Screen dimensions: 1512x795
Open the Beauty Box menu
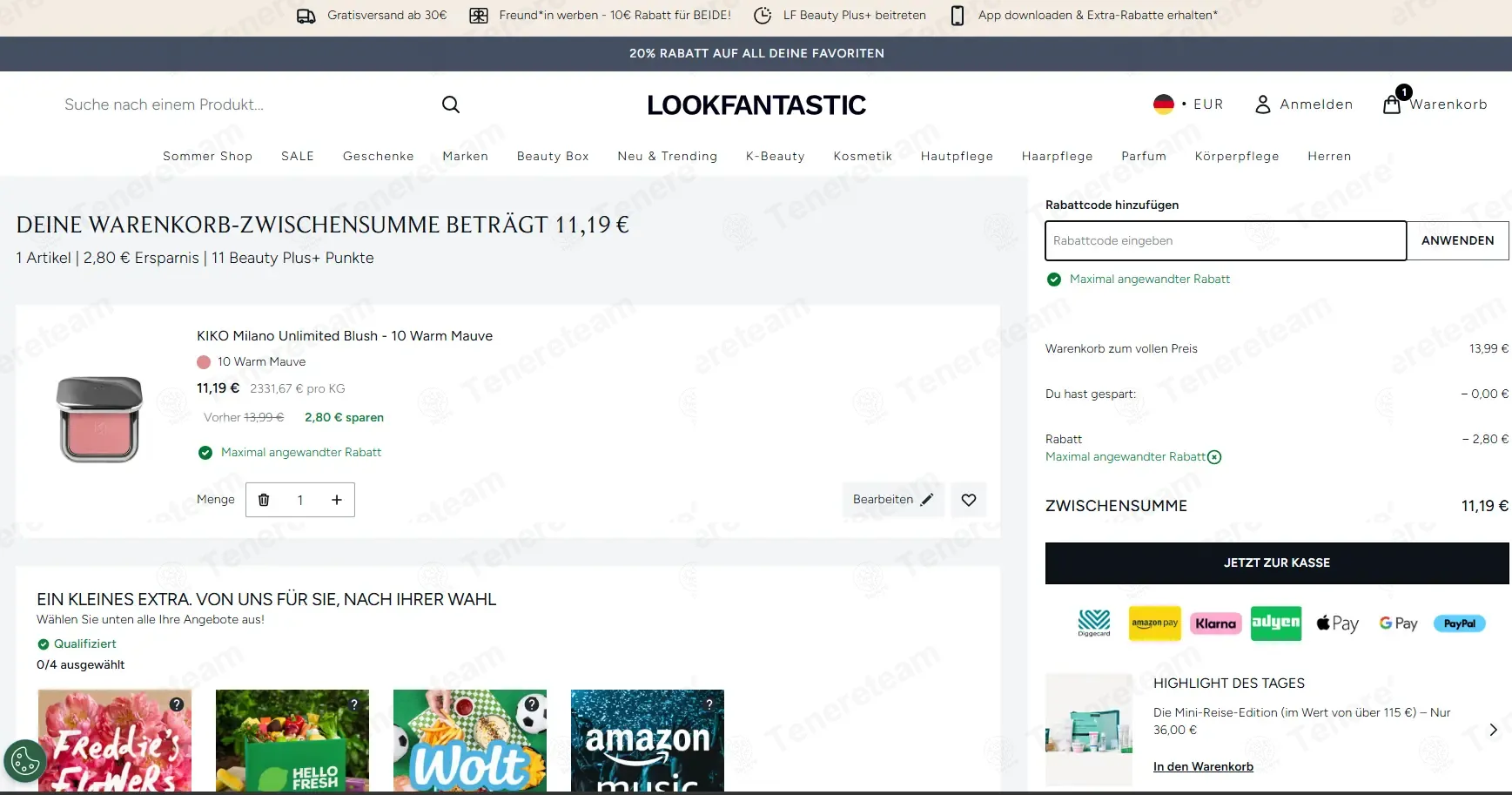(x=553, y=156)
